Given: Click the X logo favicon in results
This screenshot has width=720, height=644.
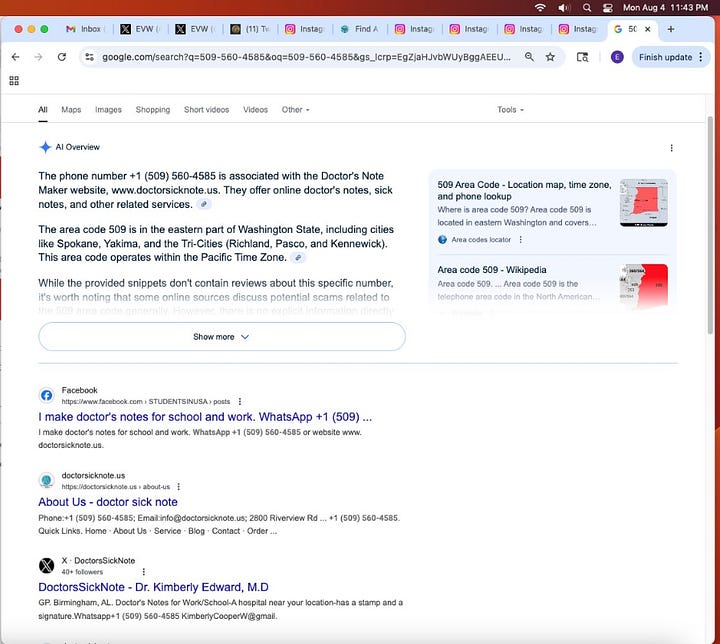Looking at the screenshot, I should (x=46, y=565).
